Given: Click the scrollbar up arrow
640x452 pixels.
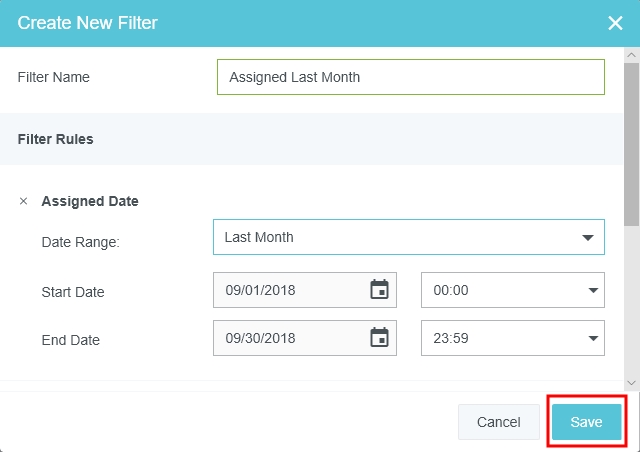Looking at the screenshot, I should (x=631, y=54).
